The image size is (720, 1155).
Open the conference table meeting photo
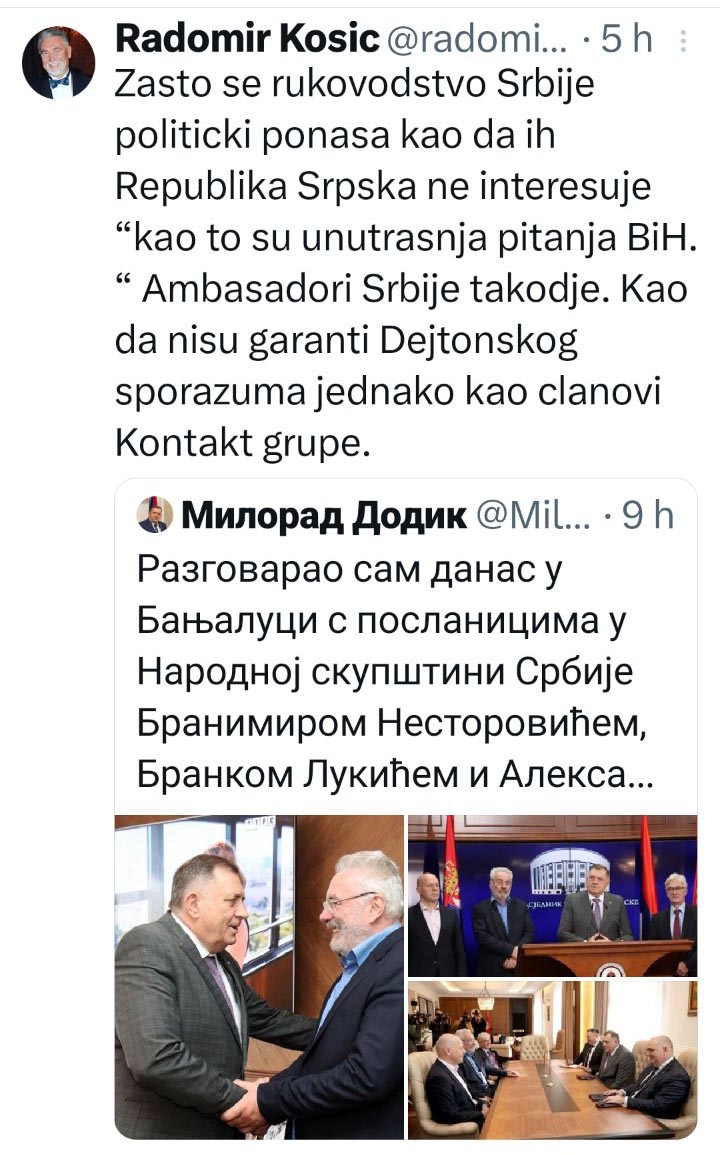coord(553,1060)
